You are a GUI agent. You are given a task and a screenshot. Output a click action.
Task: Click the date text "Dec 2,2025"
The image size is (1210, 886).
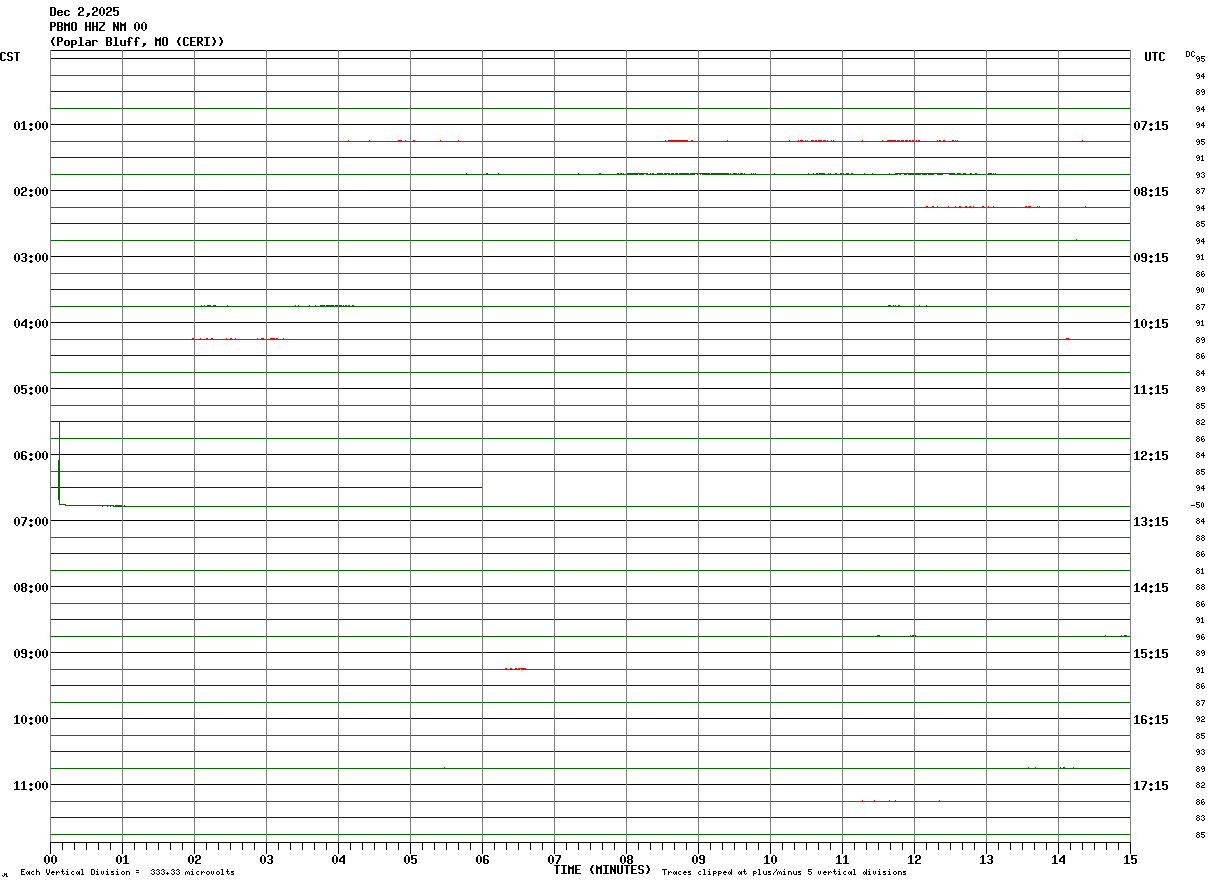84,12
